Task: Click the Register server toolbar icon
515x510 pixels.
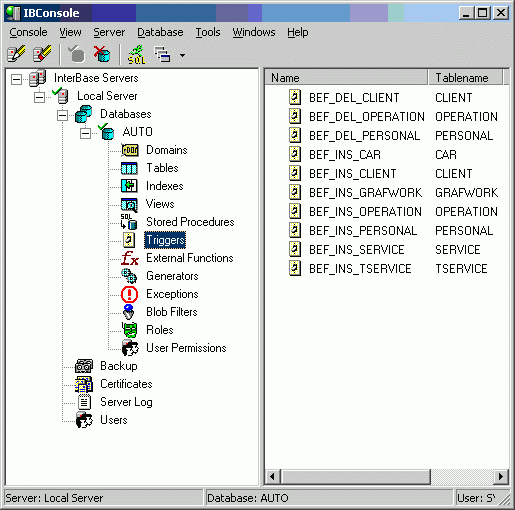Action: tap(16, 54)
